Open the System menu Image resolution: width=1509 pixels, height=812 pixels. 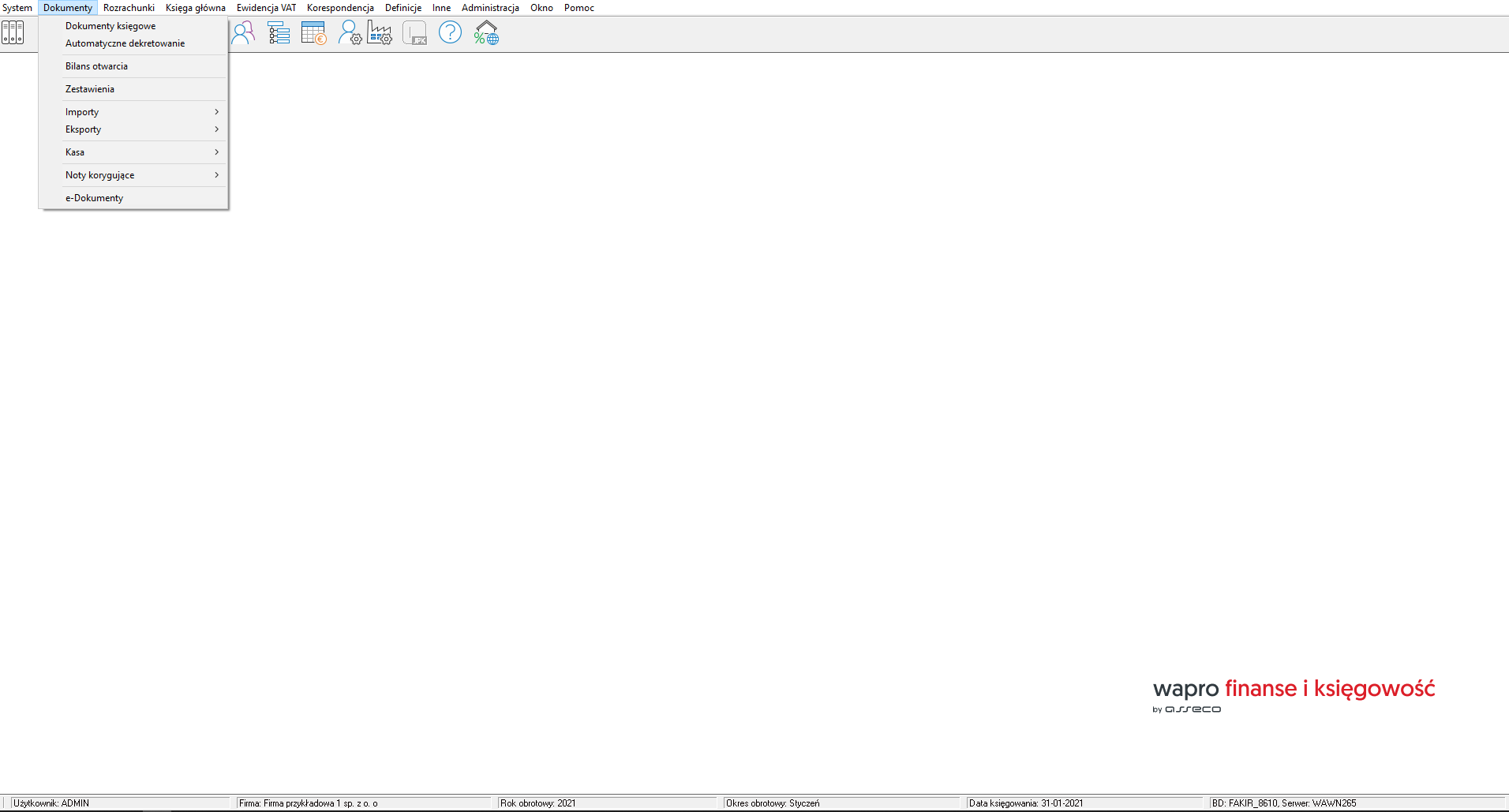[x=17, y=8]
